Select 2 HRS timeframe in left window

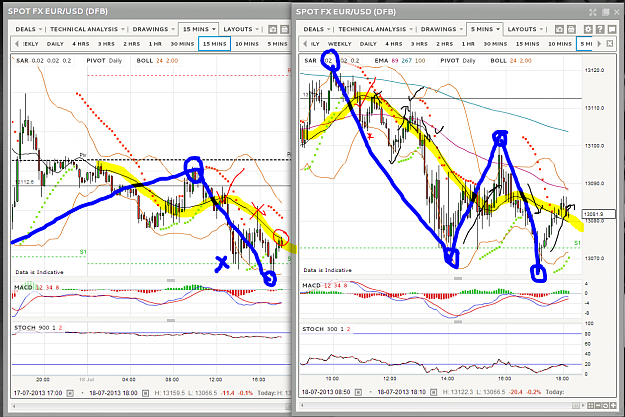pos(132,44)
